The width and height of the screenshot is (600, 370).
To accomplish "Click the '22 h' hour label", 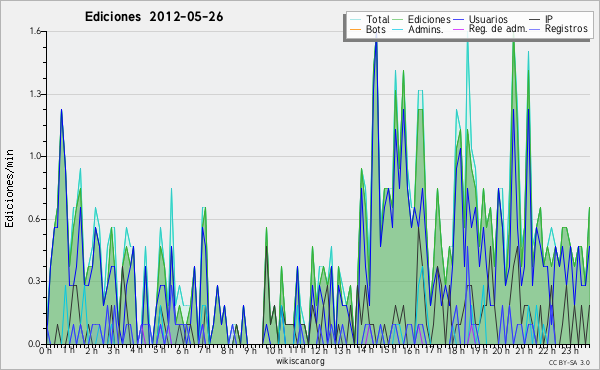I will [x=547, y=351].
